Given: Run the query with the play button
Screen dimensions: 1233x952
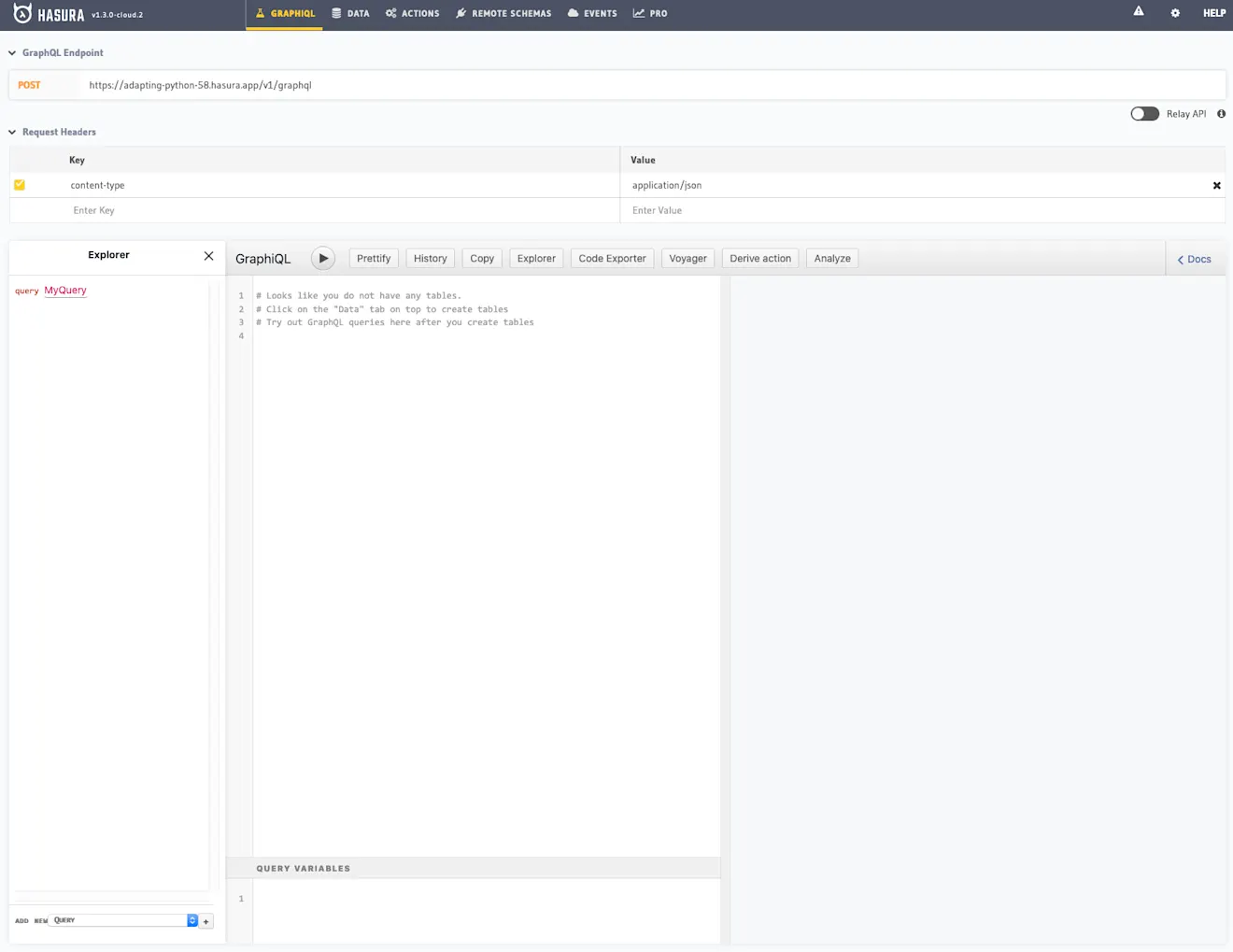Looking at the screenshot, I should coord(323,259).
